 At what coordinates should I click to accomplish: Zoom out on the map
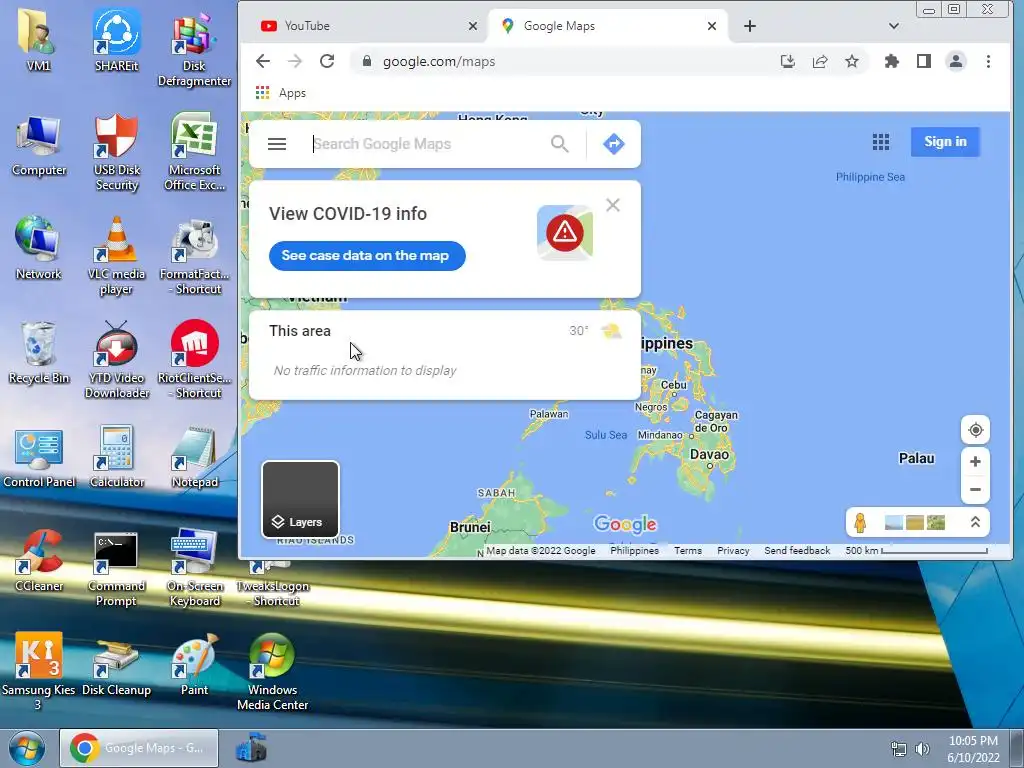tap(975, 489)
